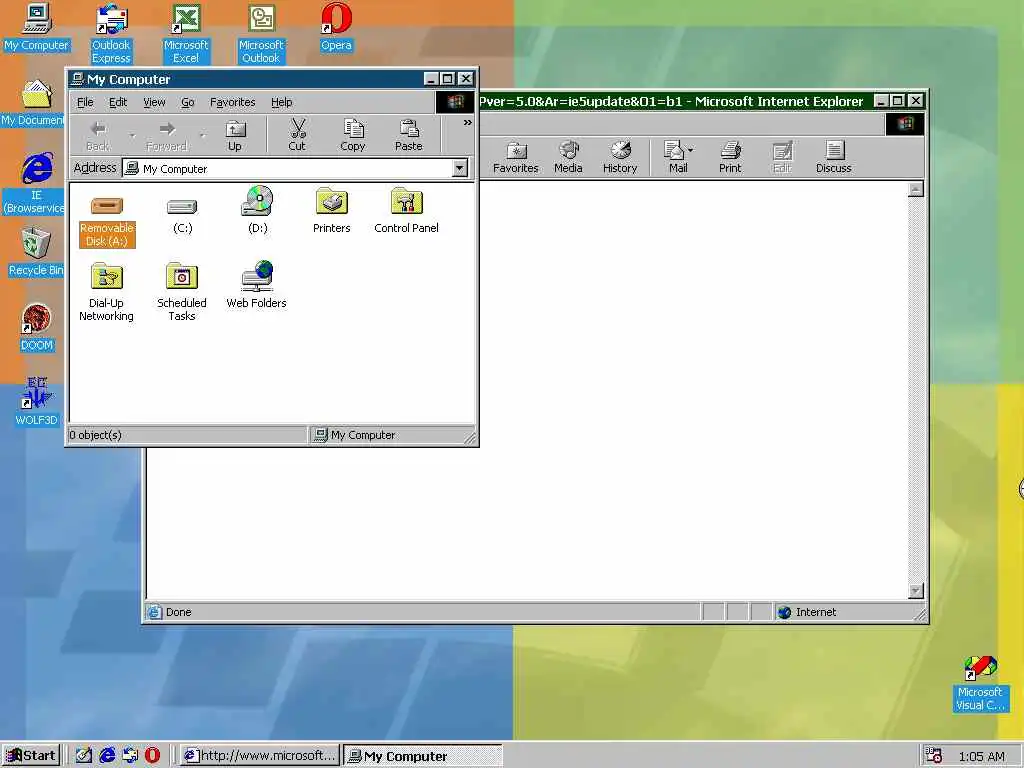
Task: Select the (C:) hard drive icon
Action: tap(182, 216)
